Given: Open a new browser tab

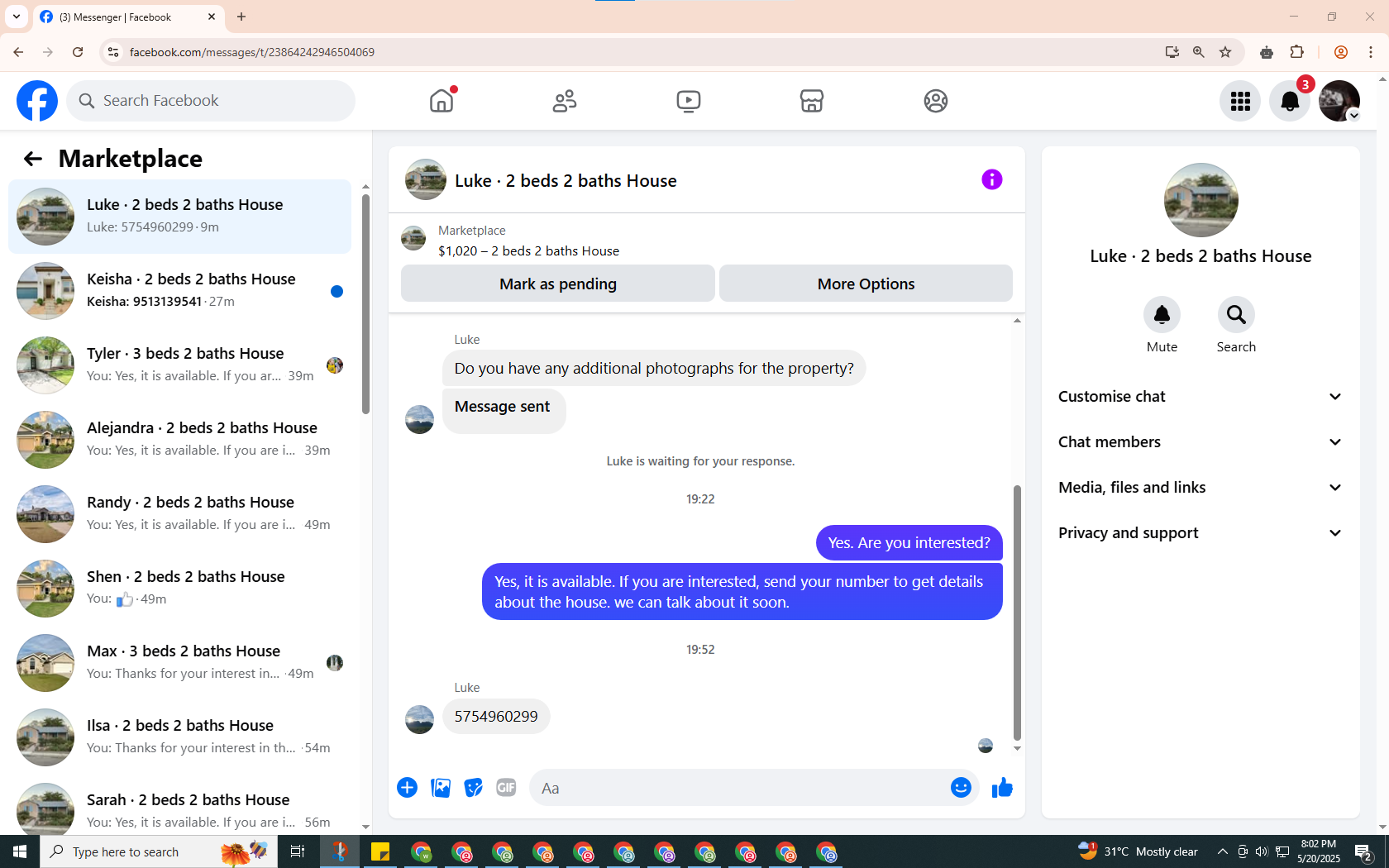Looking at the screenshot, I should click(x=241, y=17).
